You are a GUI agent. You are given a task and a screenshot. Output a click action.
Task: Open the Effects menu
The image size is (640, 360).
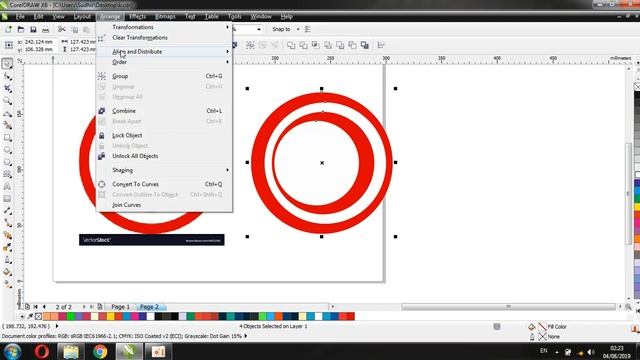click(x=137, y=16)
